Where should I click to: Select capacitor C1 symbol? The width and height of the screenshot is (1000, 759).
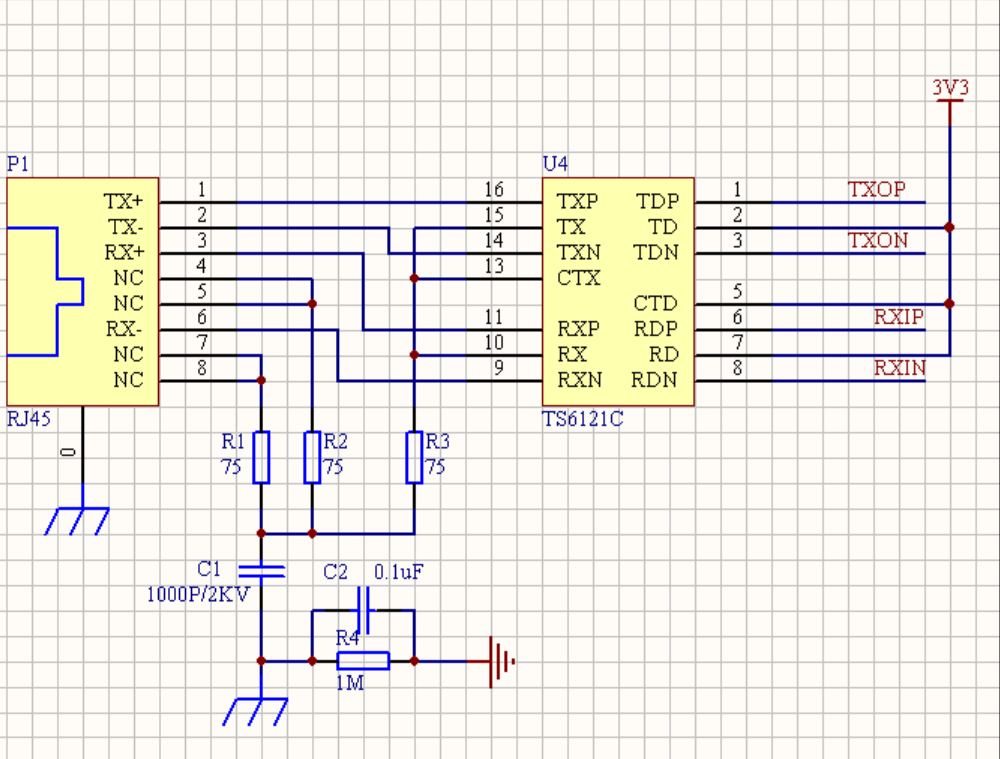pos(261,571)
